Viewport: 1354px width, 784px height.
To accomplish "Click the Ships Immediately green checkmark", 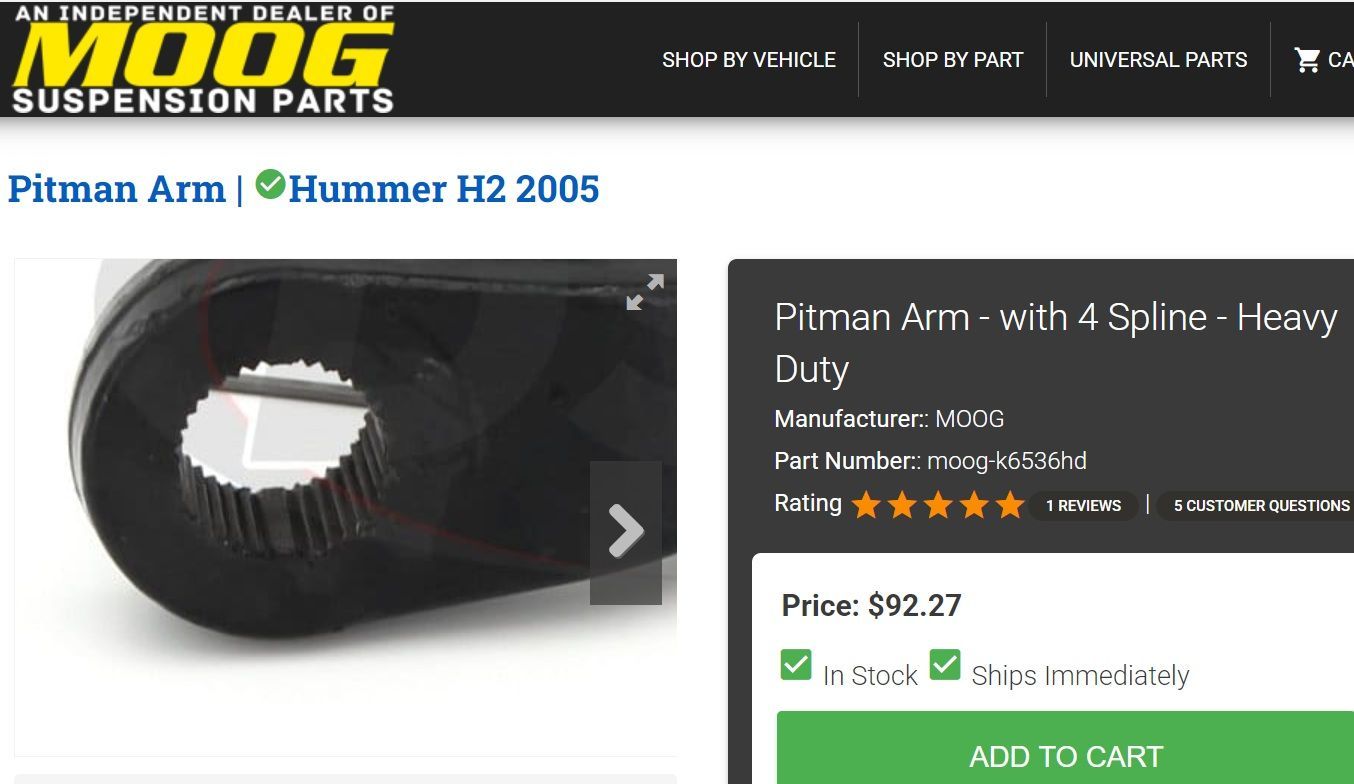I will (x=945, y=665).
